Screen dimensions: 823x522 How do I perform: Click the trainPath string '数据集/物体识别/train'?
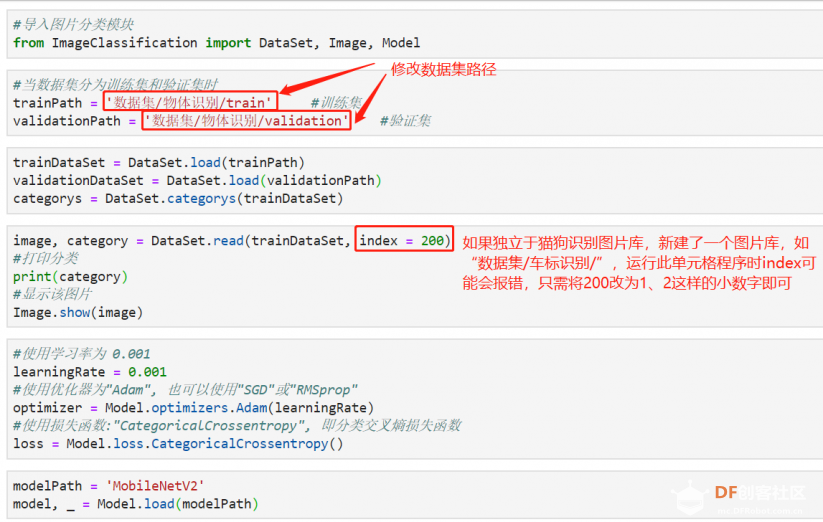[190, 102]
